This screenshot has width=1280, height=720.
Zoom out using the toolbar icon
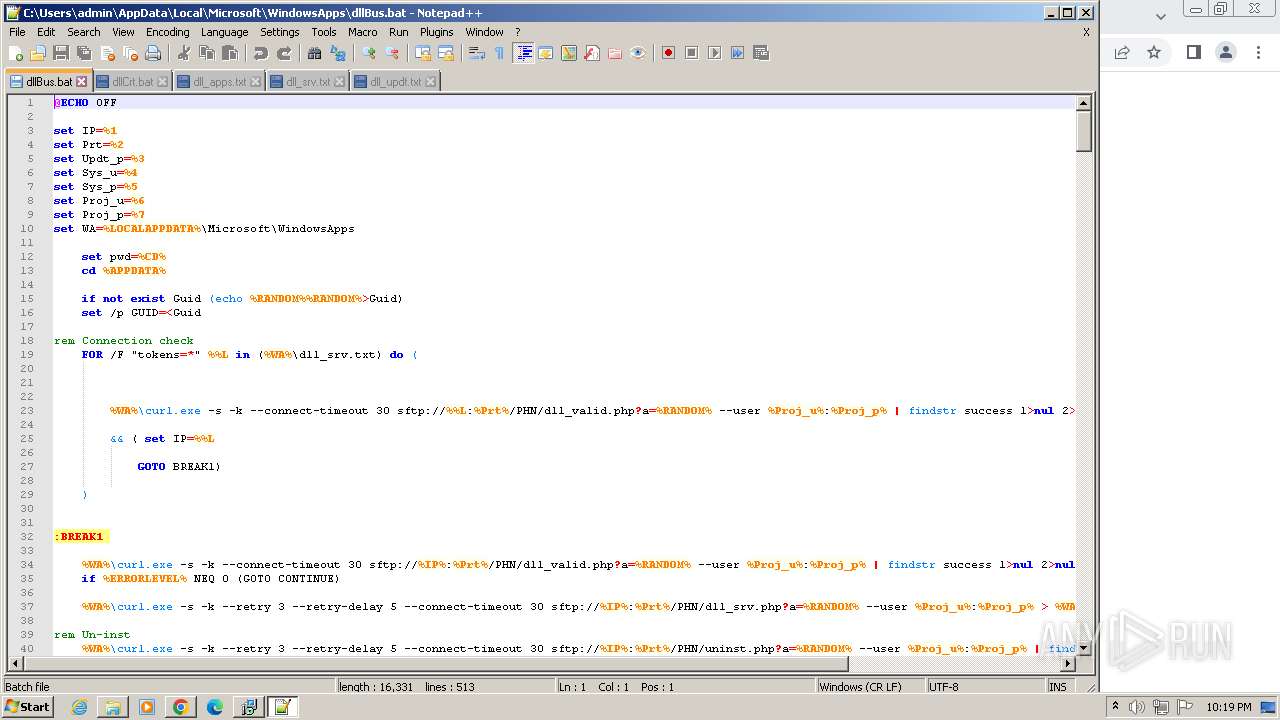pos(392,53)
